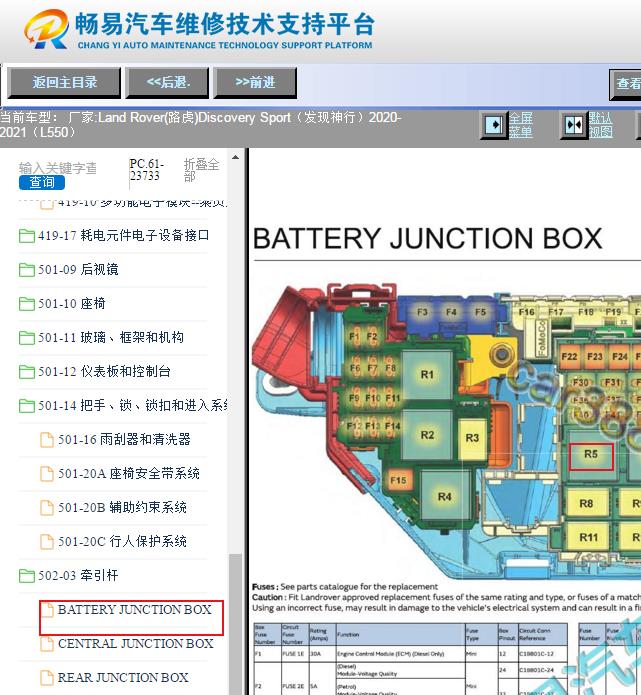Click relay R8 in diagram
The image size is (641, 695).
pos(586,504)
